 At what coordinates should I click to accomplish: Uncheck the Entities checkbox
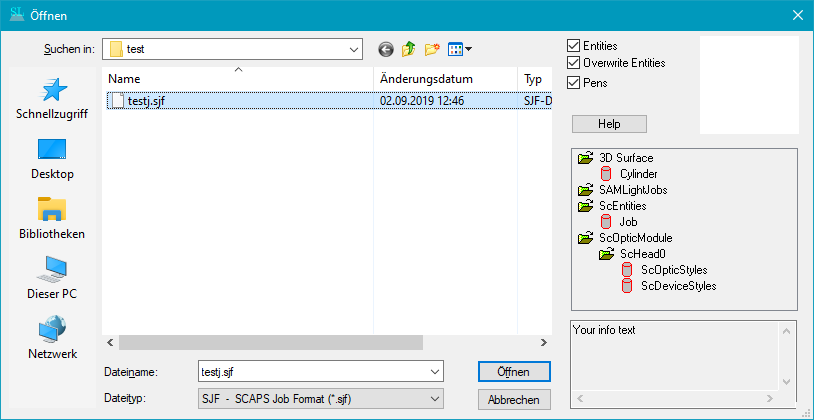click(573, 46)
